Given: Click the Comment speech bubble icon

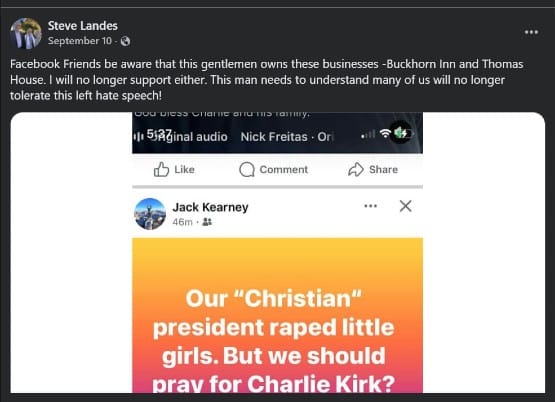Looking at the screenshot, I should click(247, 170).
